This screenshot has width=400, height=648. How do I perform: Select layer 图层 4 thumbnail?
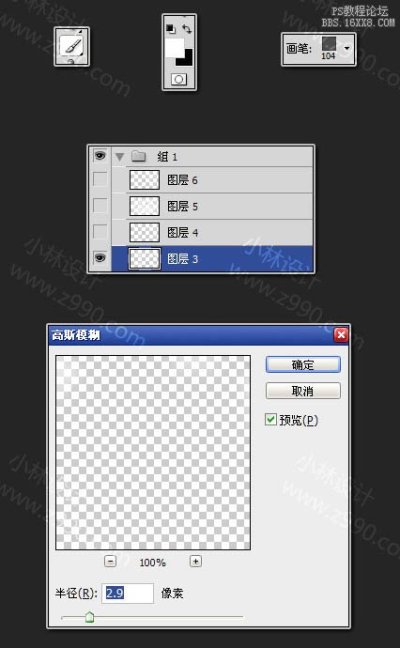145,232
